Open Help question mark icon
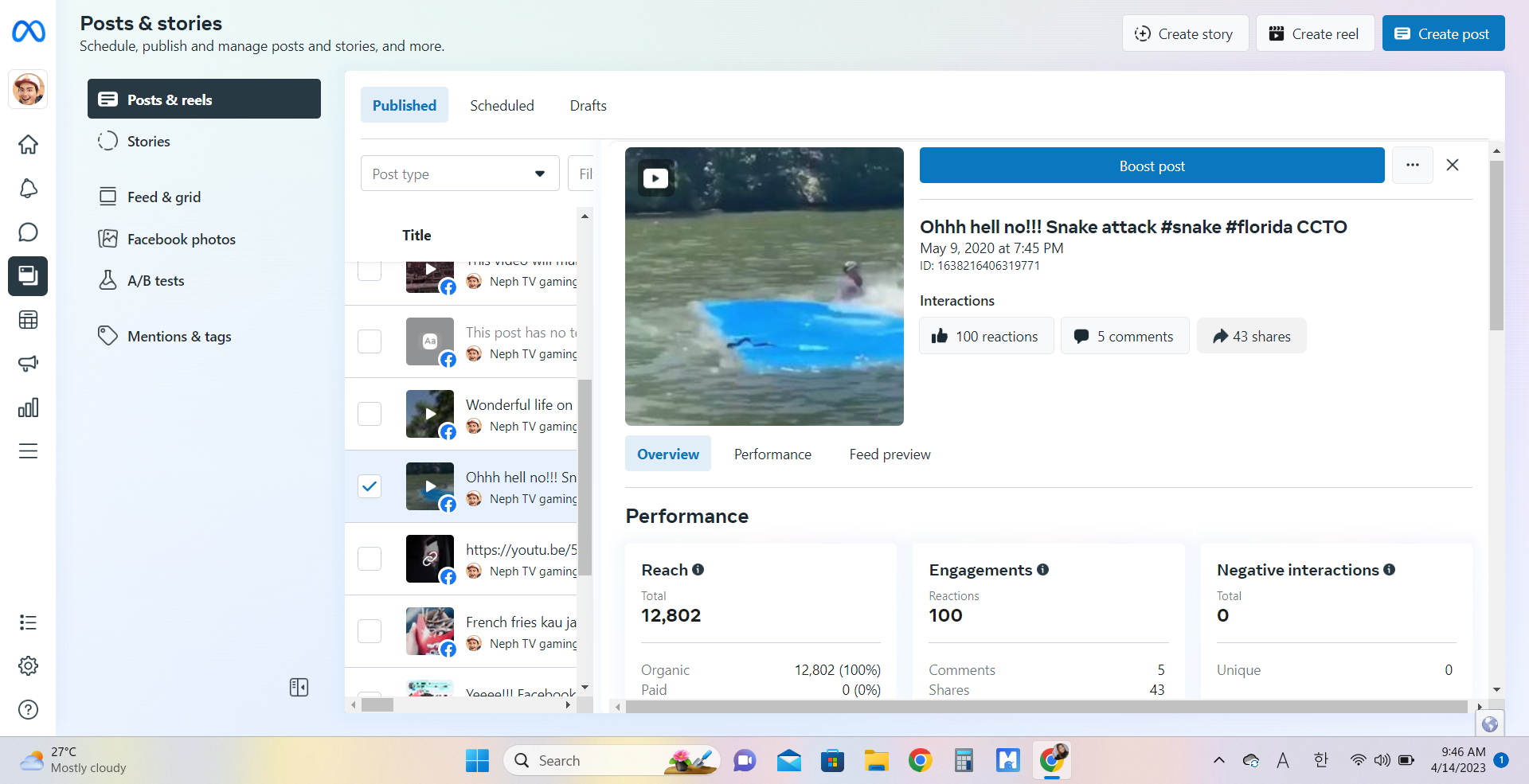The width and height of the screenshot is (1529, 784). click(28, 710)
